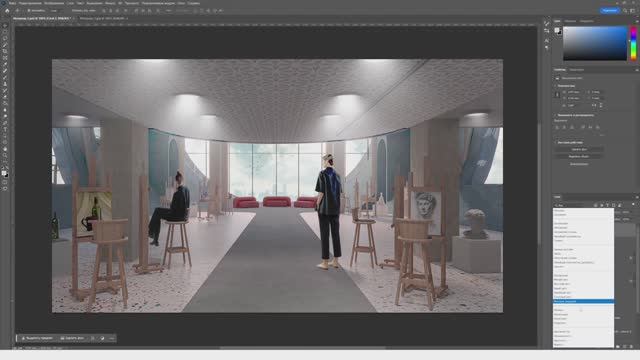Select the Brush tool
The width and height of the screenshot is (640, 360).
click(x=5, y=78)
